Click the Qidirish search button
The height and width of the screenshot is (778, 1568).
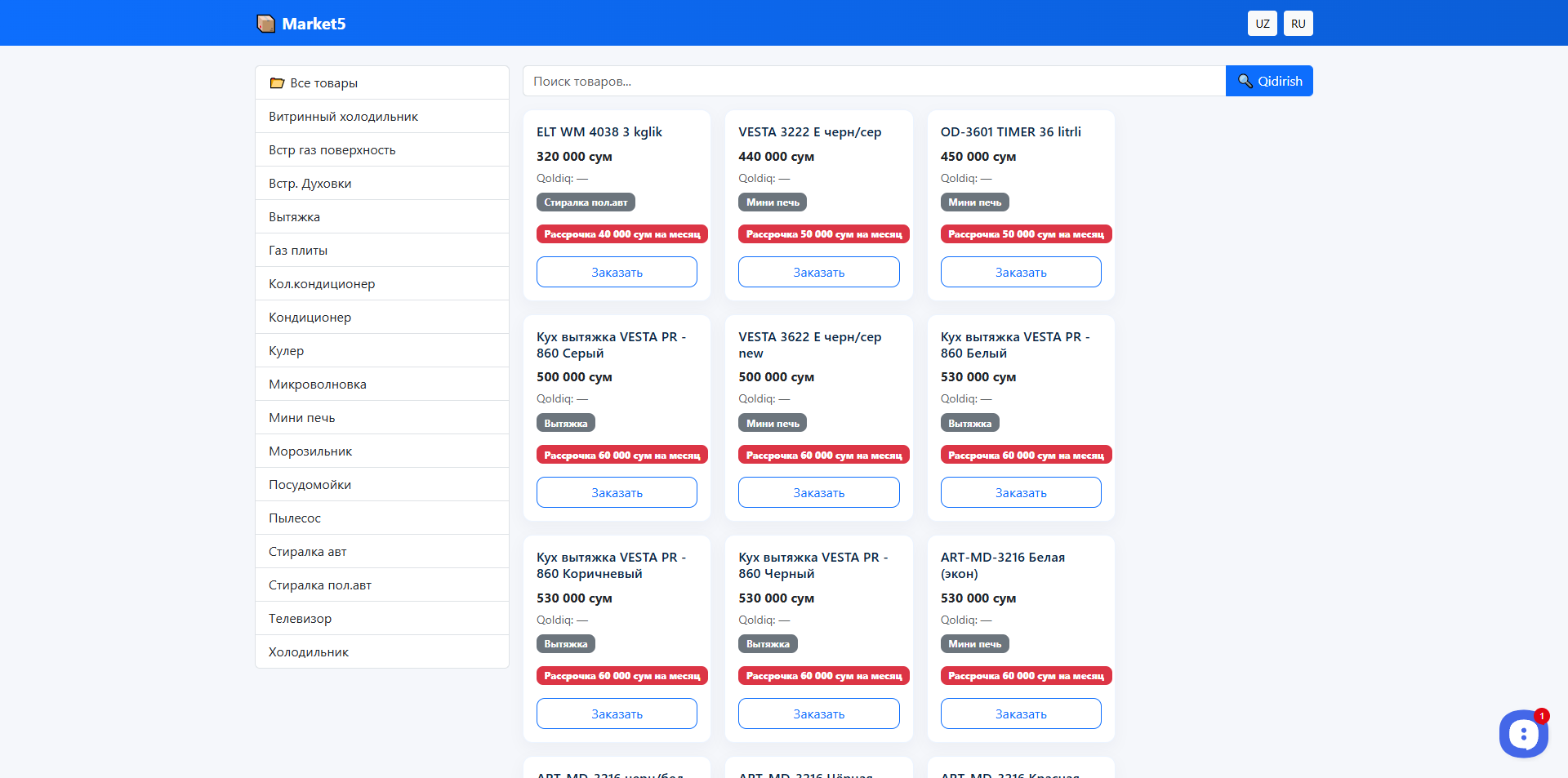(1268, 81)
